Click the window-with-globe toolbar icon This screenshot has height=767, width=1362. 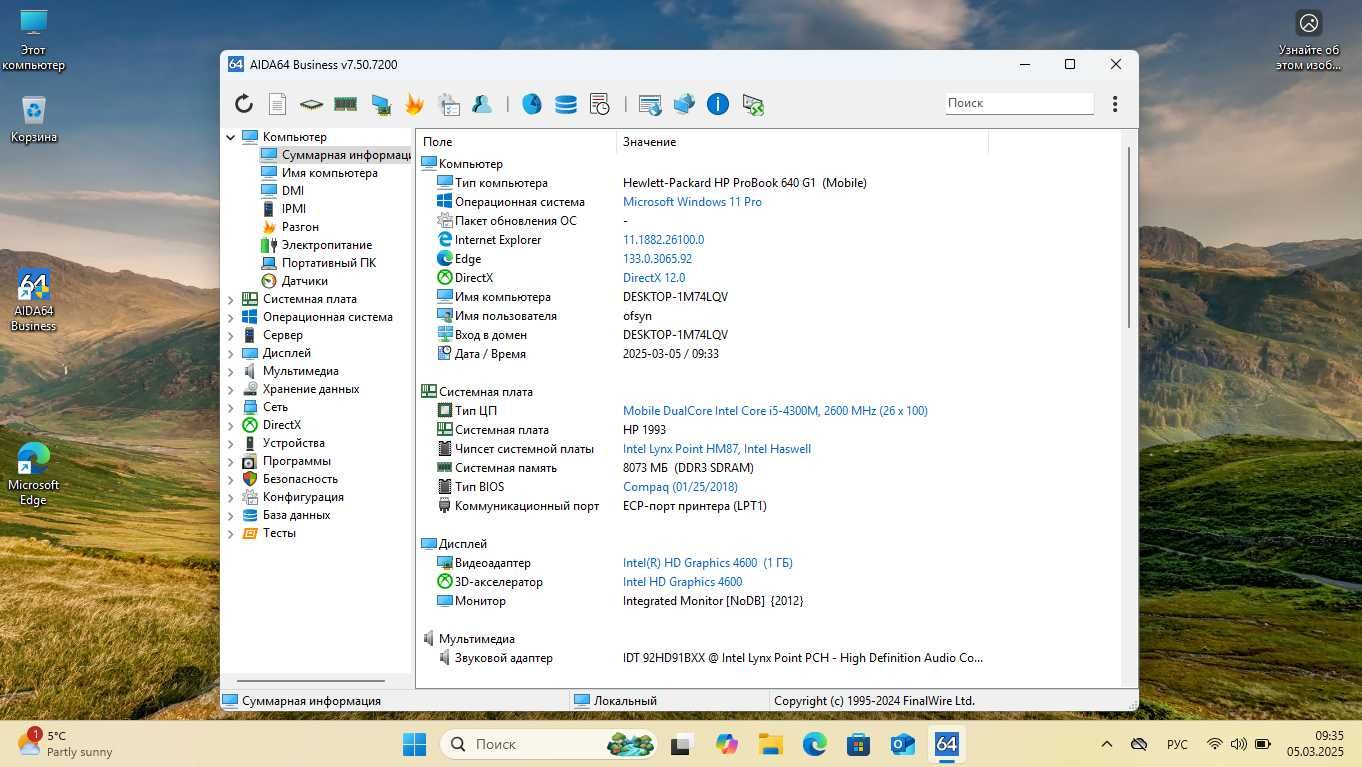click(x=650, y=104)
